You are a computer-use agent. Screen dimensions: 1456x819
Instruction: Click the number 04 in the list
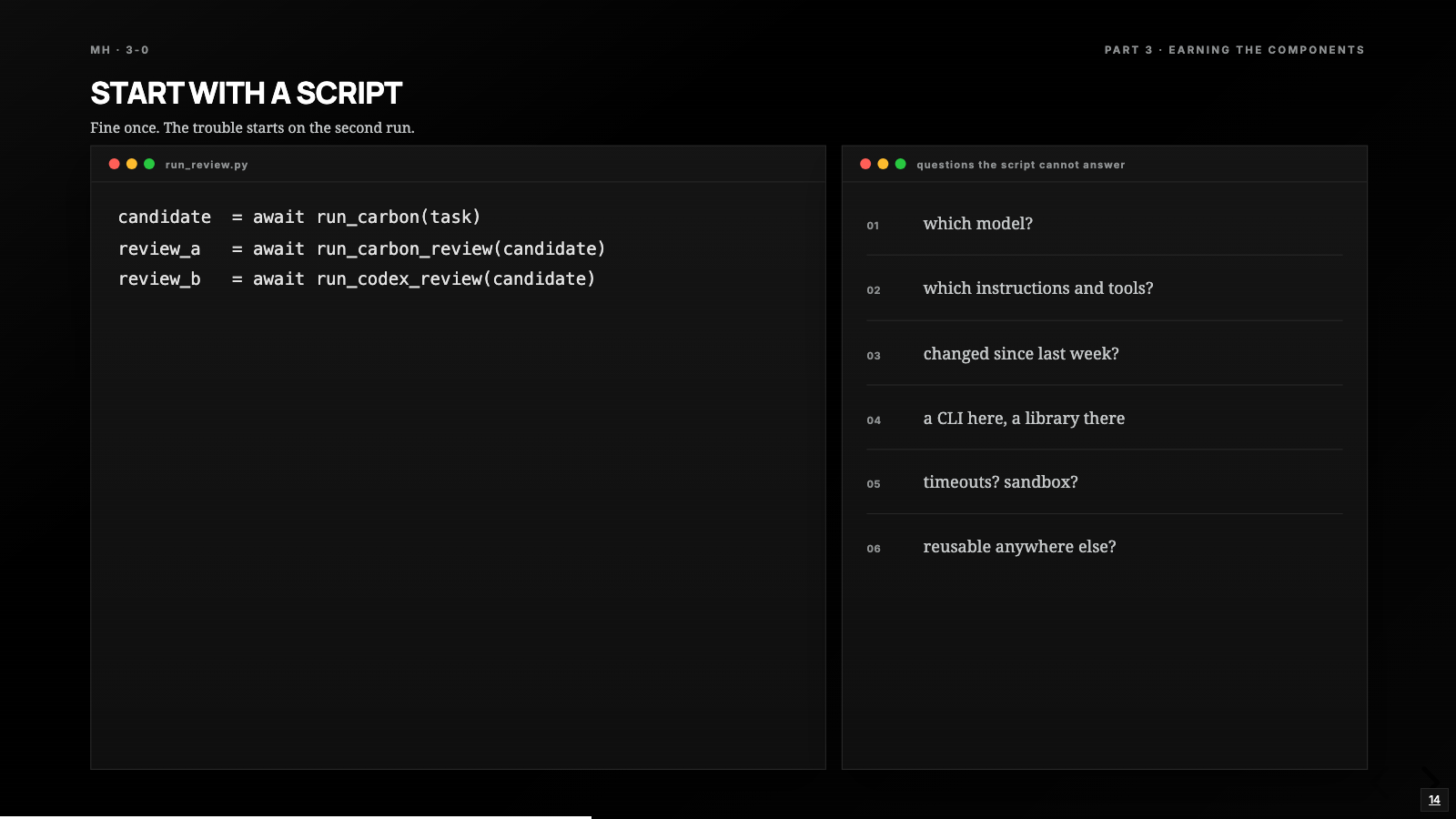click(x=874, y=420)
